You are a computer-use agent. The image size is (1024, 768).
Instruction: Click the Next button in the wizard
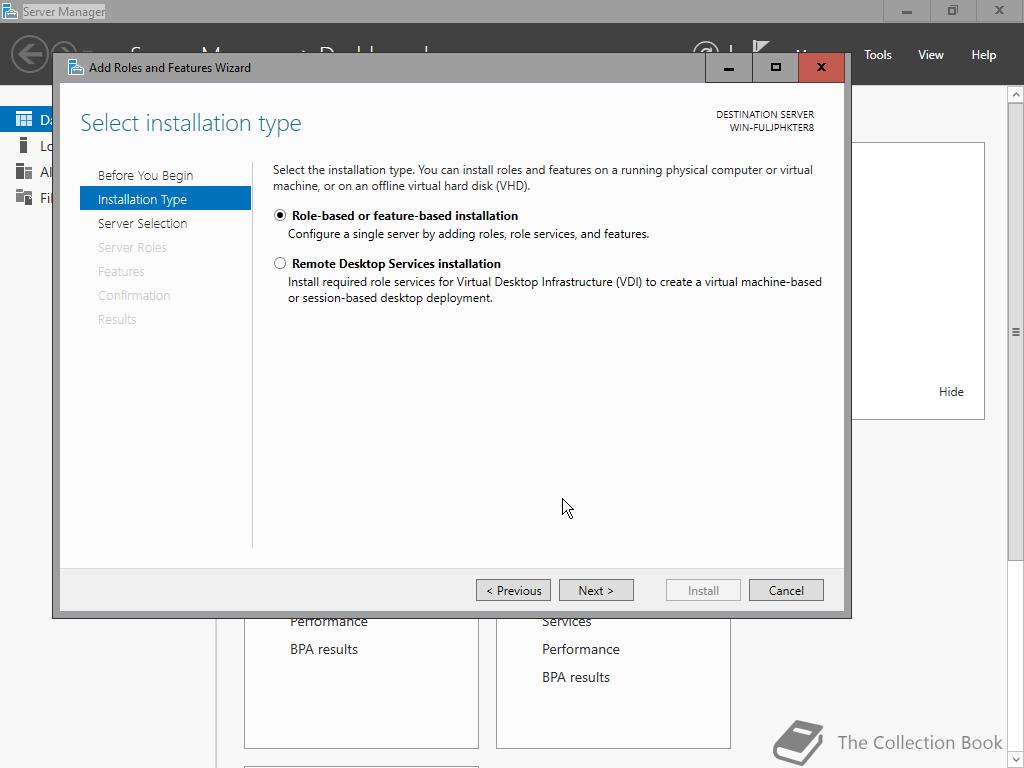pos(596,590)
